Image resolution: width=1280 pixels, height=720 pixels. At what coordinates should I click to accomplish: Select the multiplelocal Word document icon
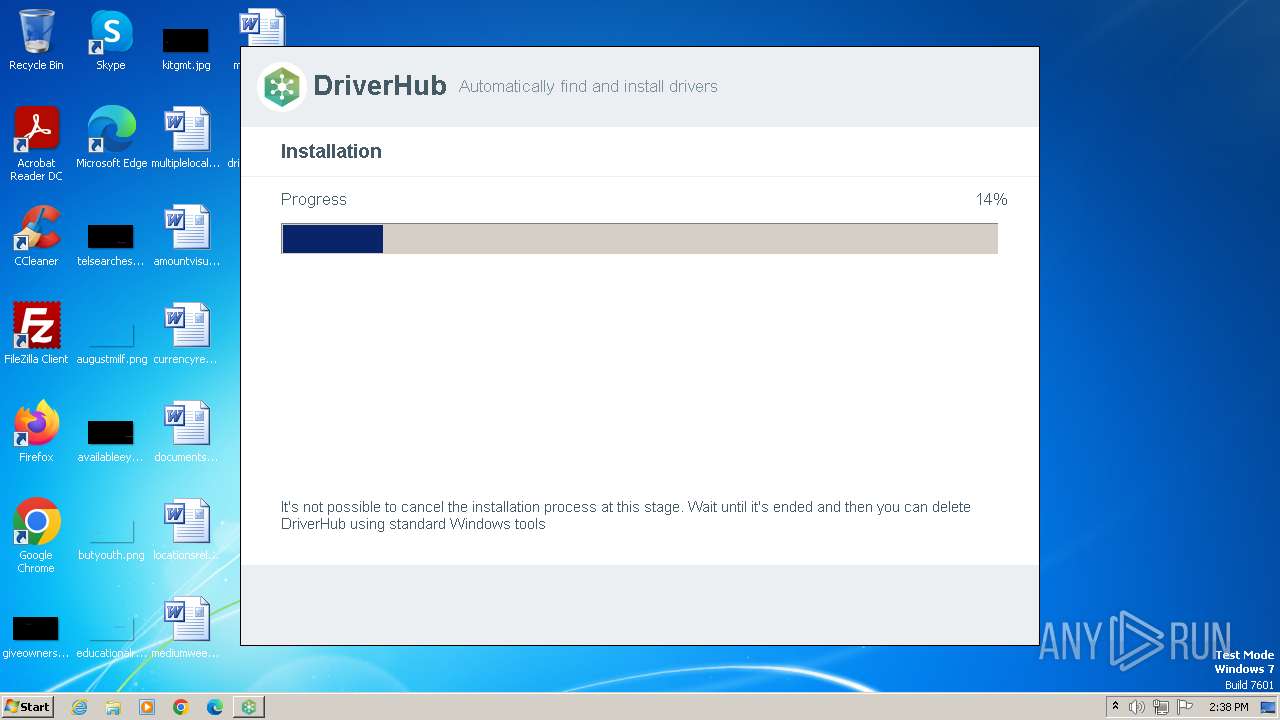[186, 138]
